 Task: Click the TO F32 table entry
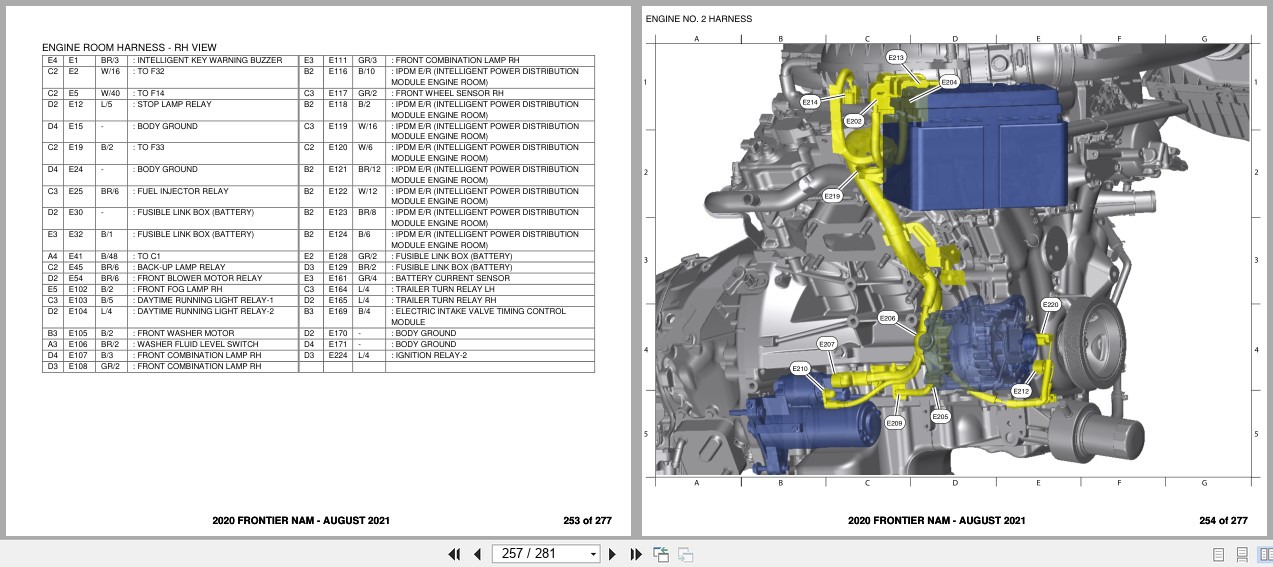click(148, 71)
